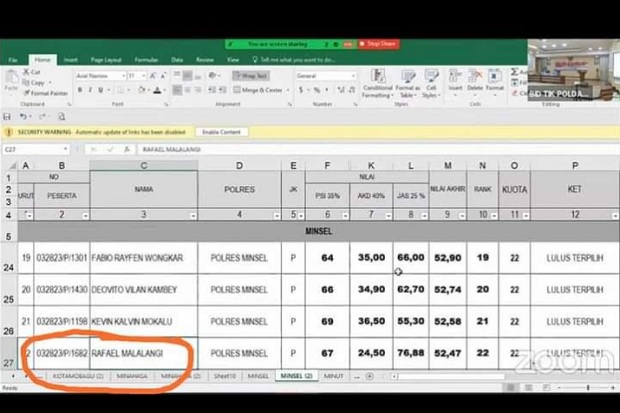Apply the Fill Color bucket
The width and height of the screenshot is (620, 413).
pos(141,90)
